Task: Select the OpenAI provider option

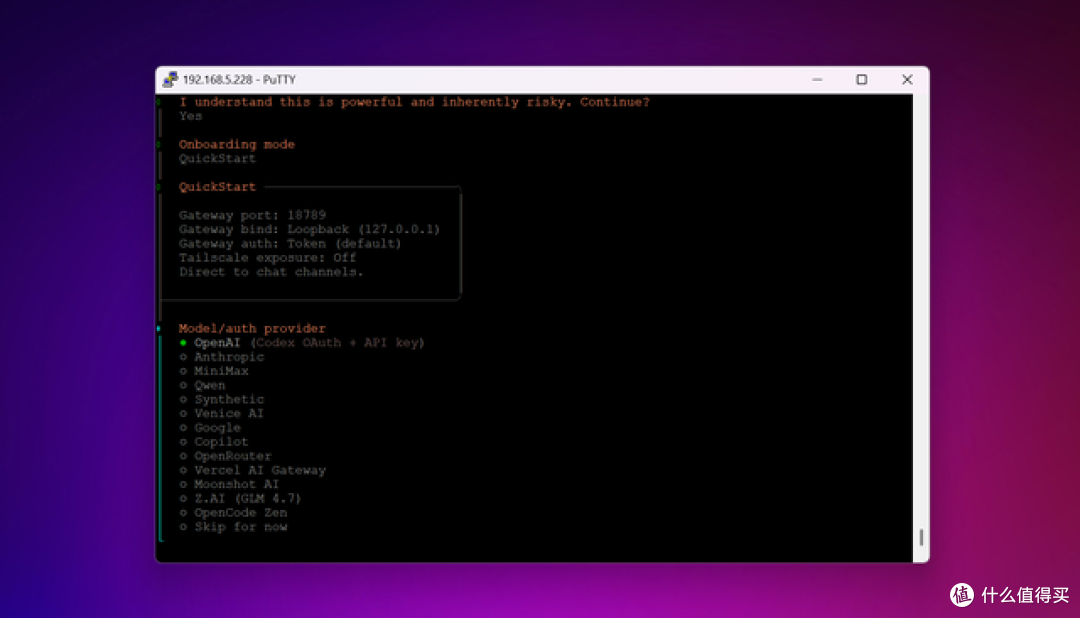Action: point(302,342)
